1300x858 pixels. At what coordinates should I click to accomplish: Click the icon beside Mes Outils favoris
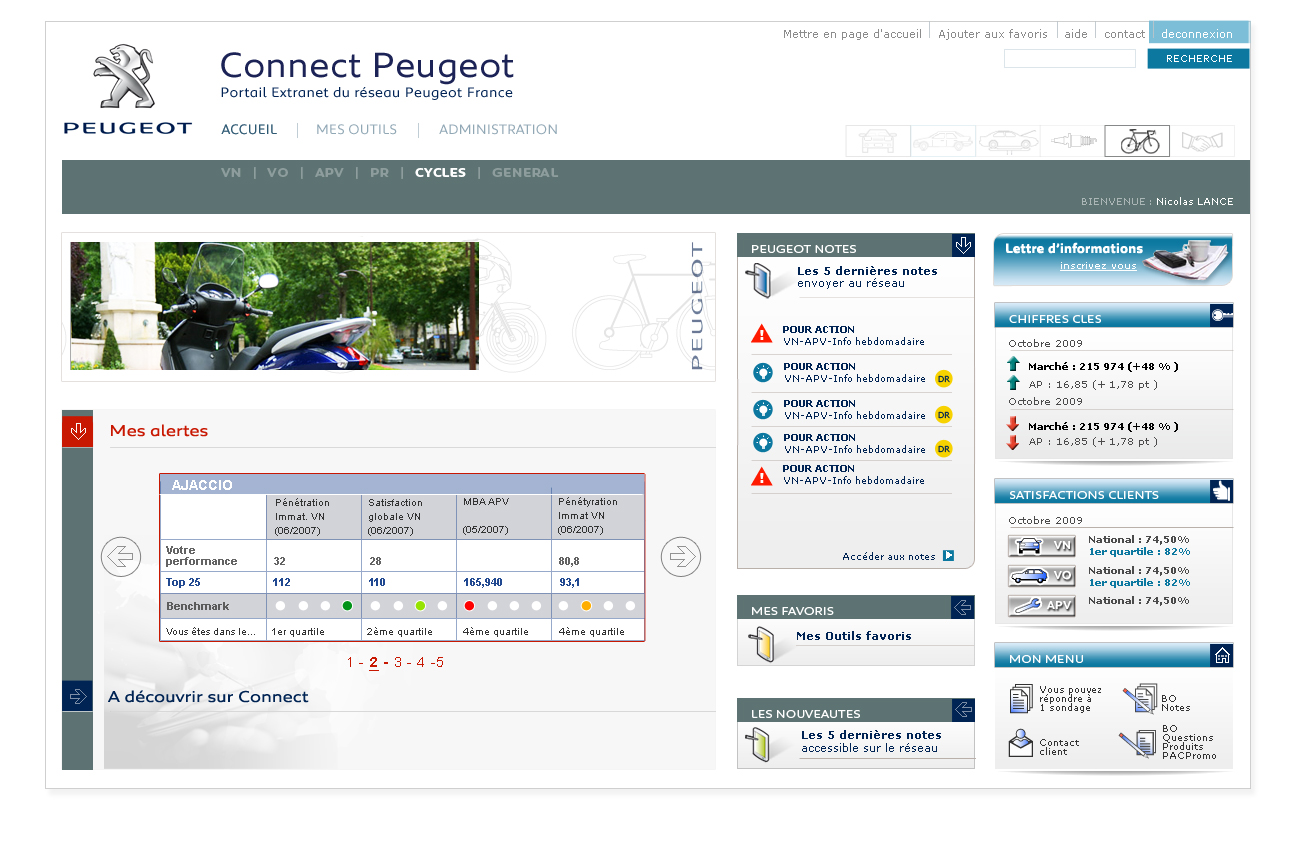(761, 643)
